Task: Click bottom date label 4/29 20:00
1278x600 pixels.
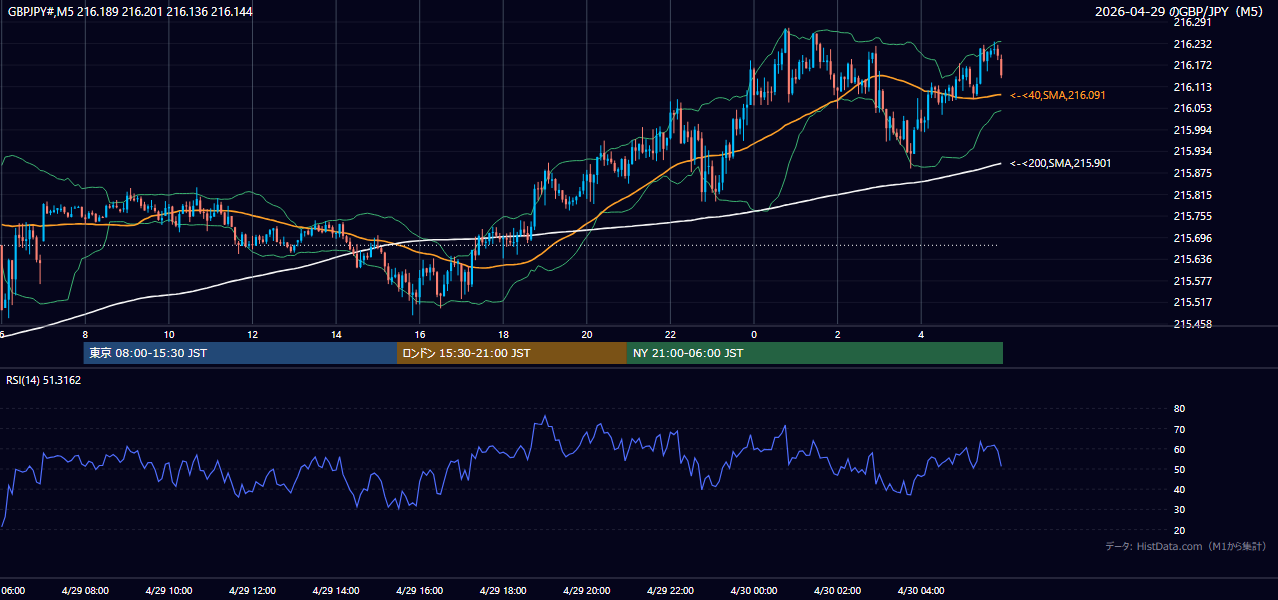Action: click(x=586, y=591)
